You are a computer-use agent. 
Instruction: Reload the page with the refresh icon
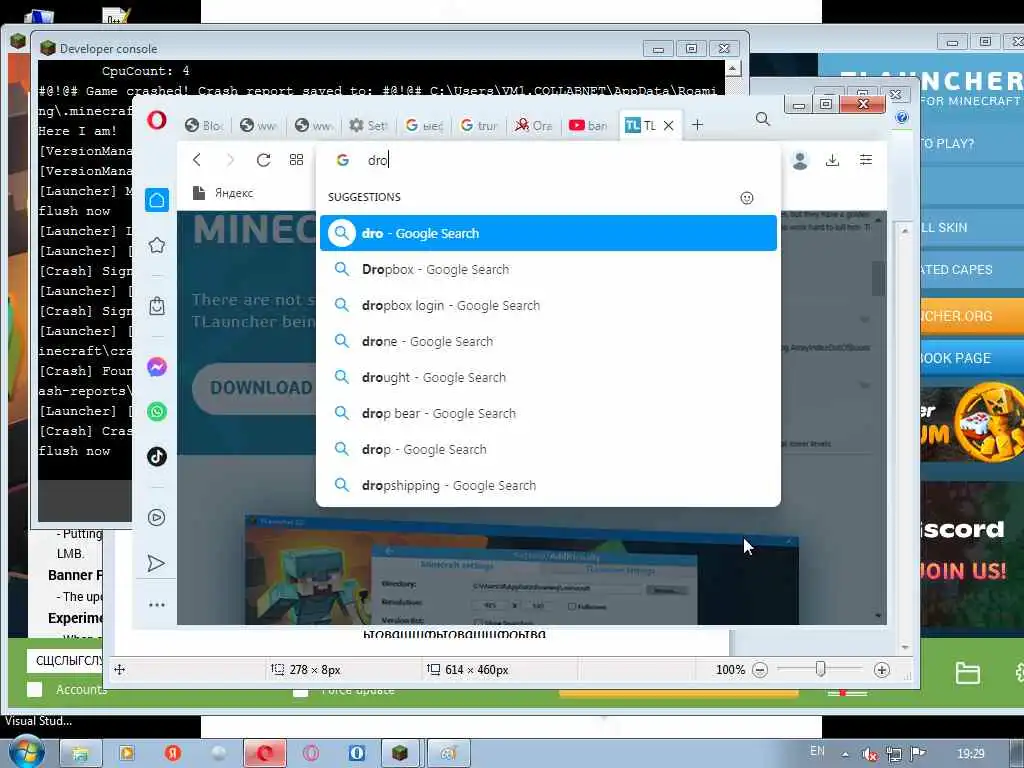(263, 160)
